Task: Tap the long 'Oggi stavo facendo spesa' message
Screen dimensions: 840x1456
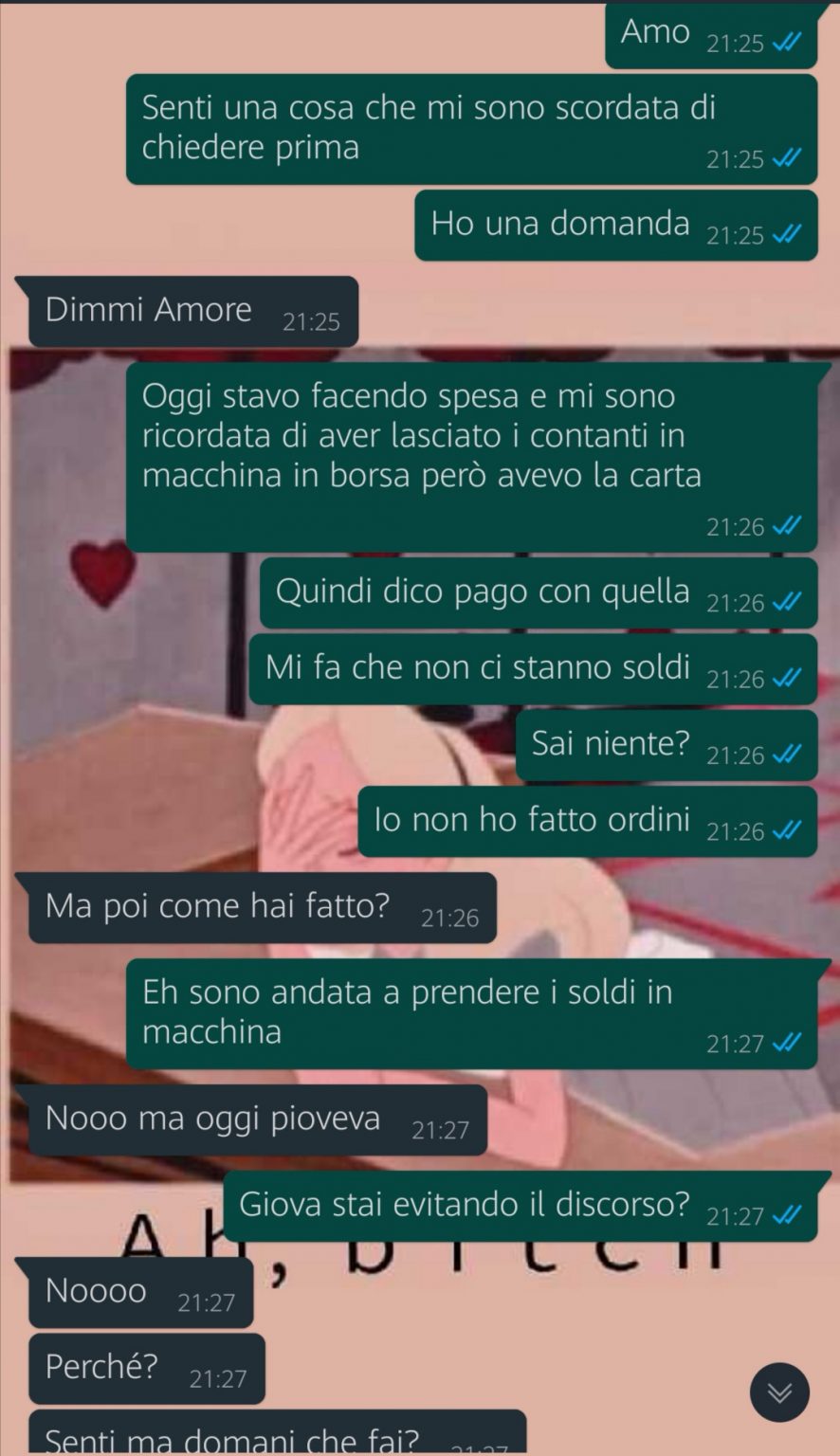Action: 472,457
